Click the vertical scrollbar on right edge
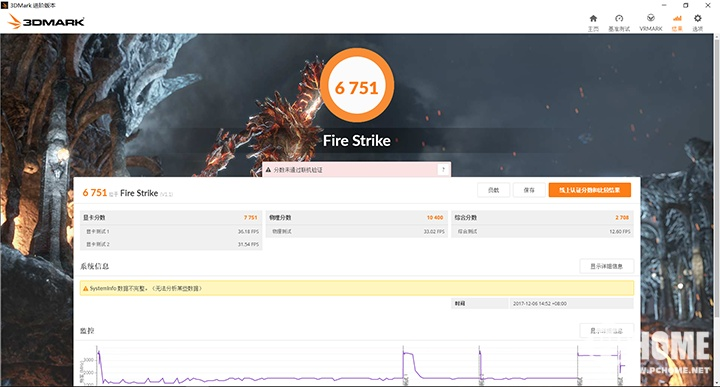This screenshot has width=720, height=387. point(717,174)
